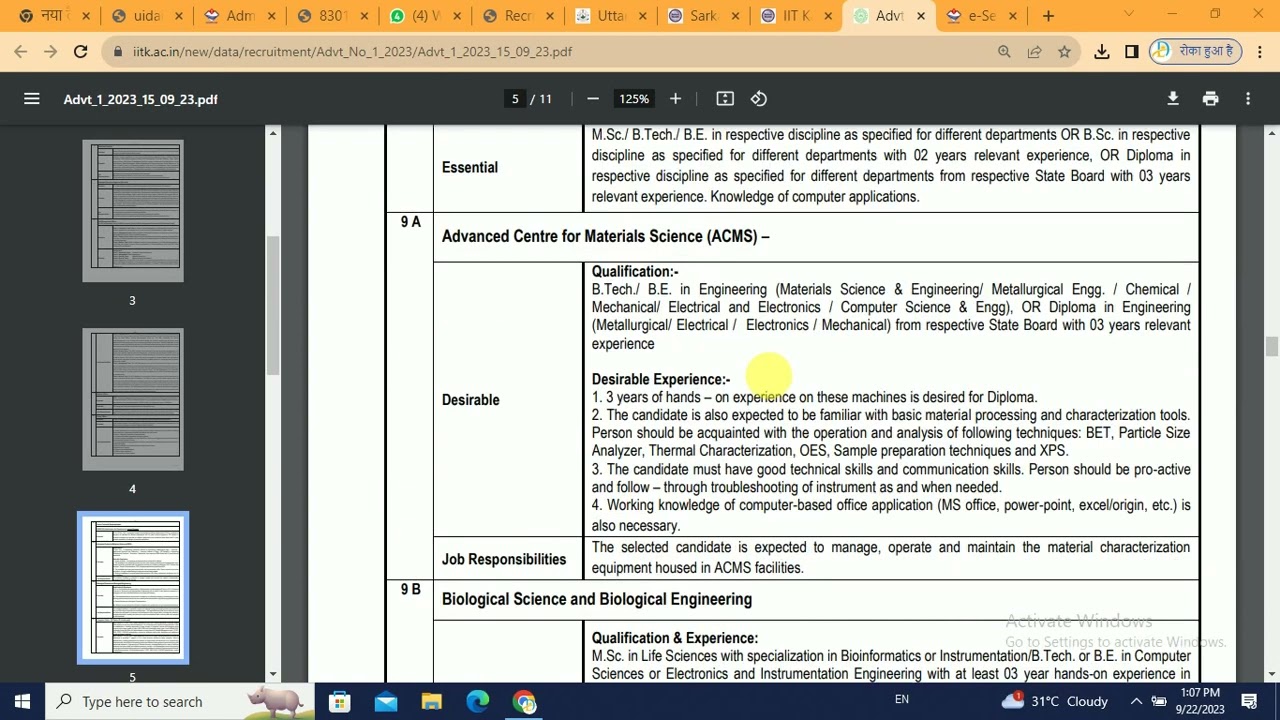Open Chrome tab search dropdown

point(1130,16)
